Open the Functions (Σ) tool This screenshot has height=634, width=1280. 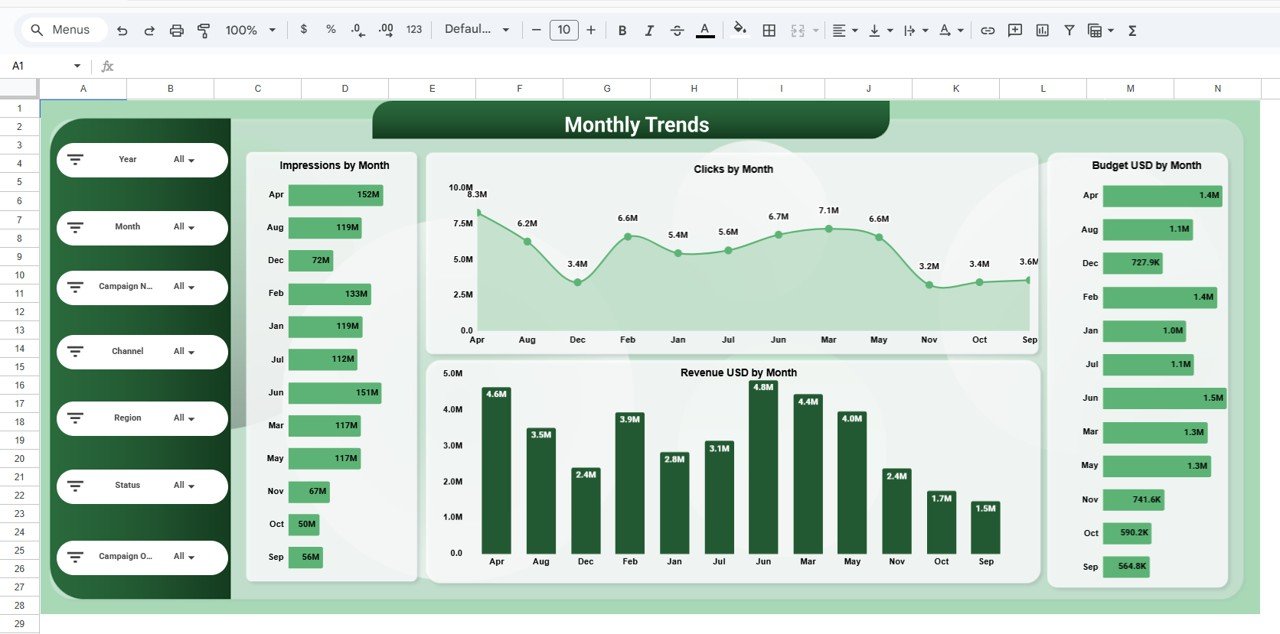coord(1131,30)
